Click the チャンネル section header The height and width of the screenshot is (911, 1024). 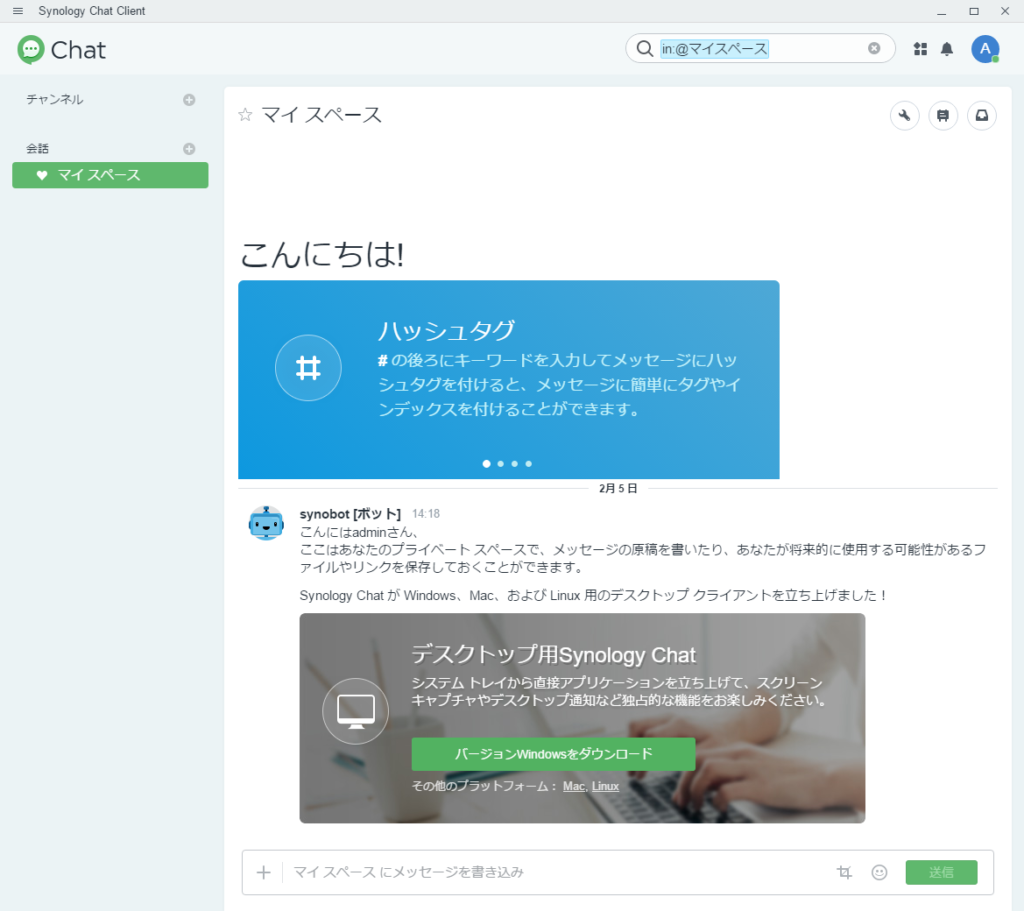(55, 99)
